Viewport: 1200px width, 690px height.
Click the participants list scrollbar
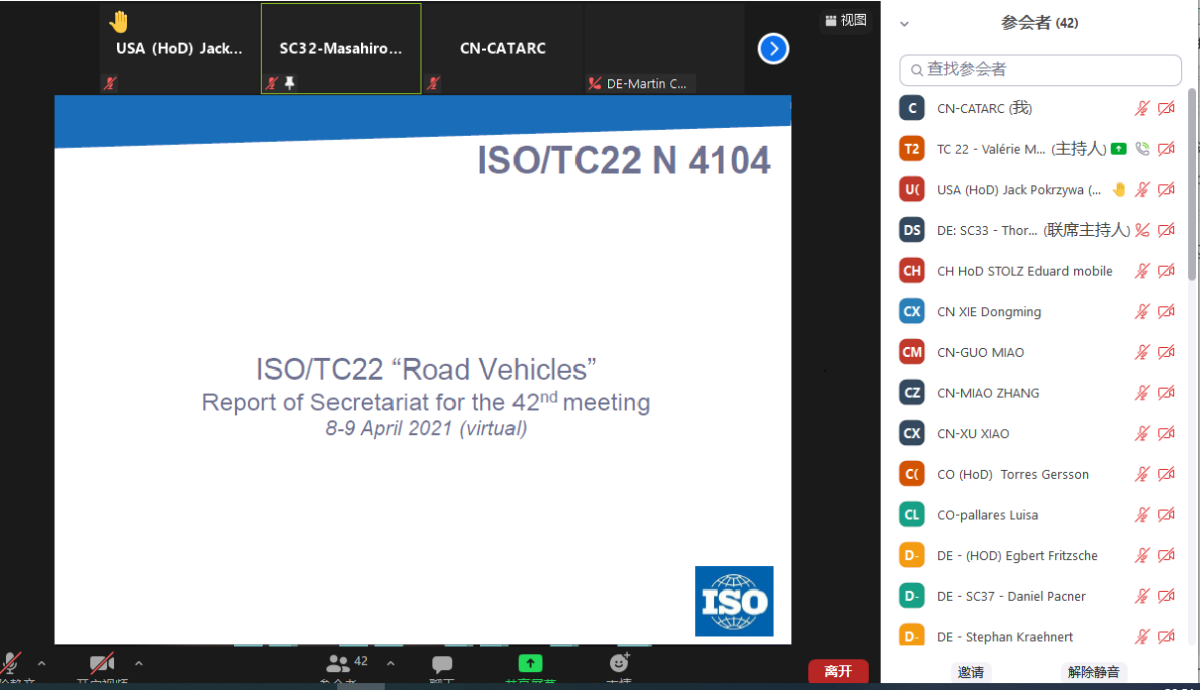pos(1191,180)
